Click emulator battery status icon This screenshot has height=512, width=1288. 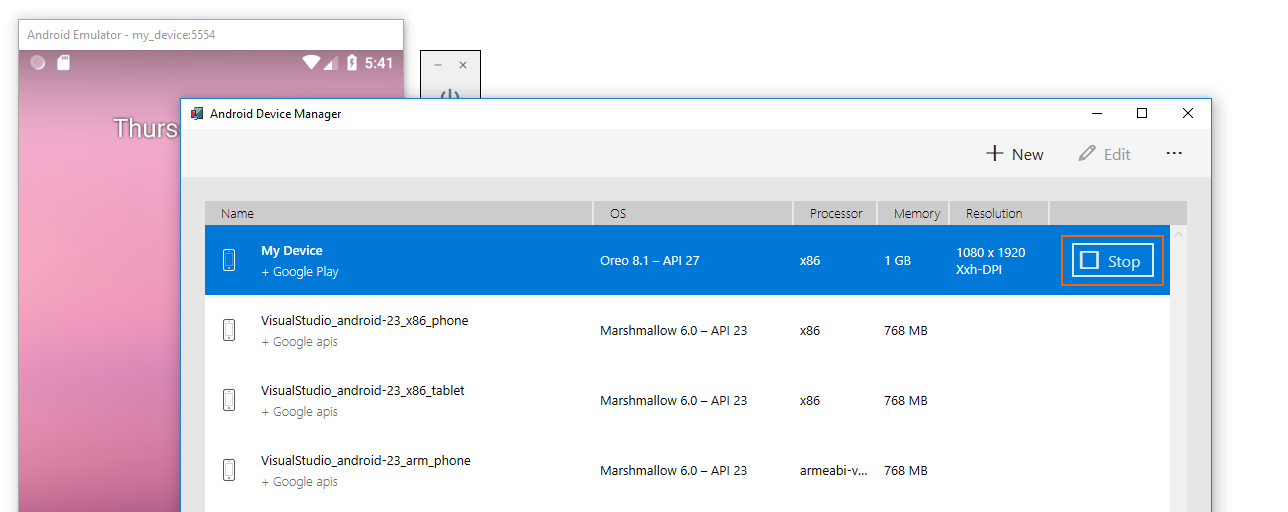tap(352, 63)
